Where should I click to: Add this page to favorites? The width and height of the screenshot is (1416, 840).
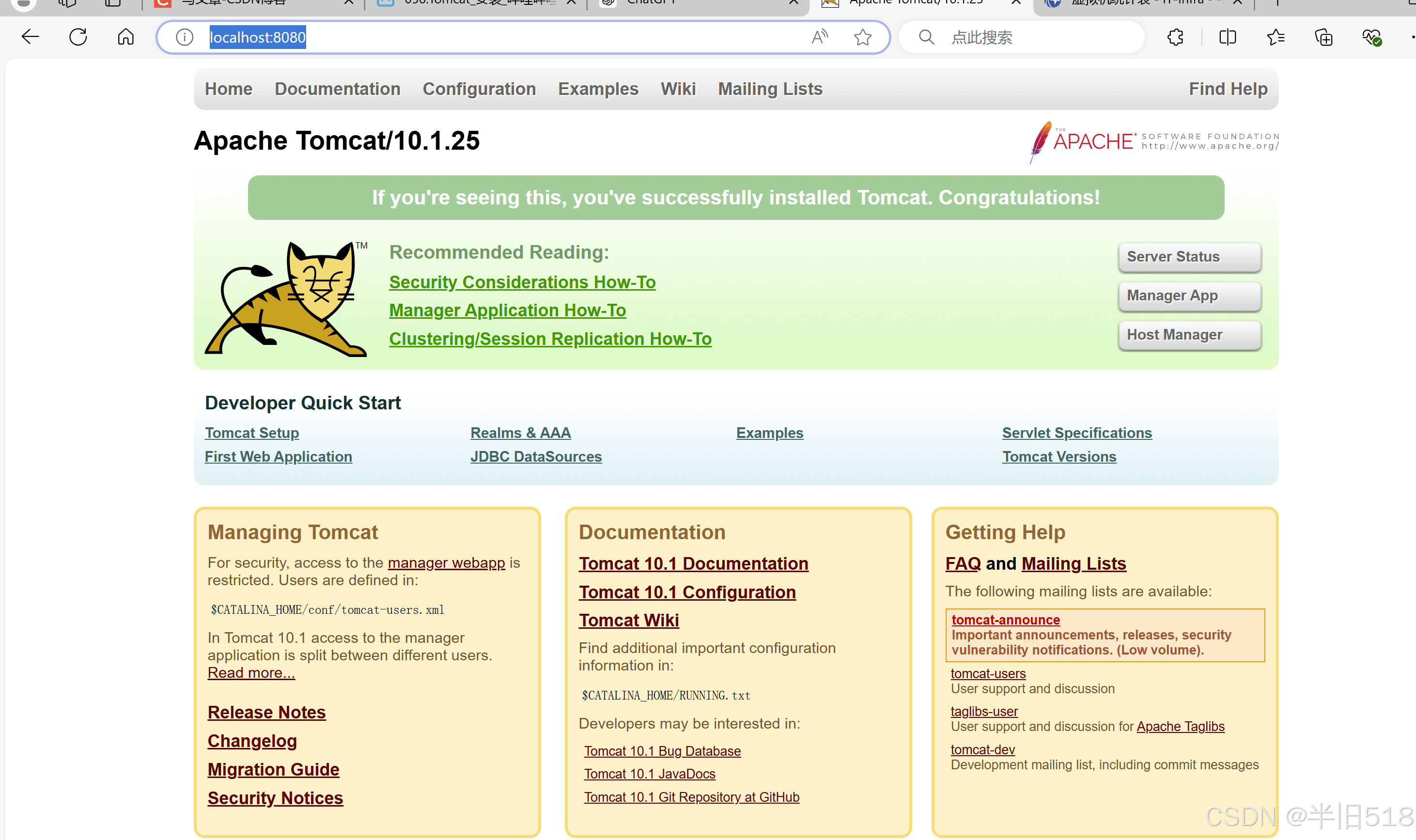(862, 37)
